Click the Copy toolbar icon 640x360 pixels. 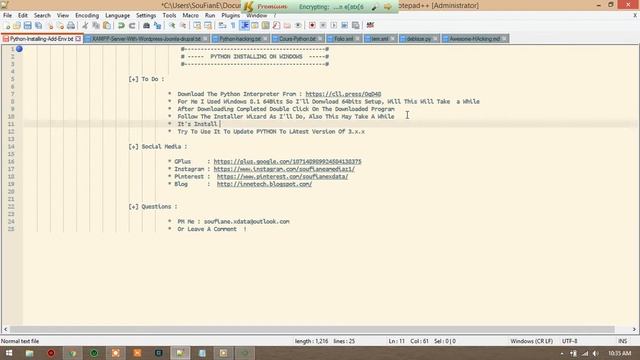(96, 25)
